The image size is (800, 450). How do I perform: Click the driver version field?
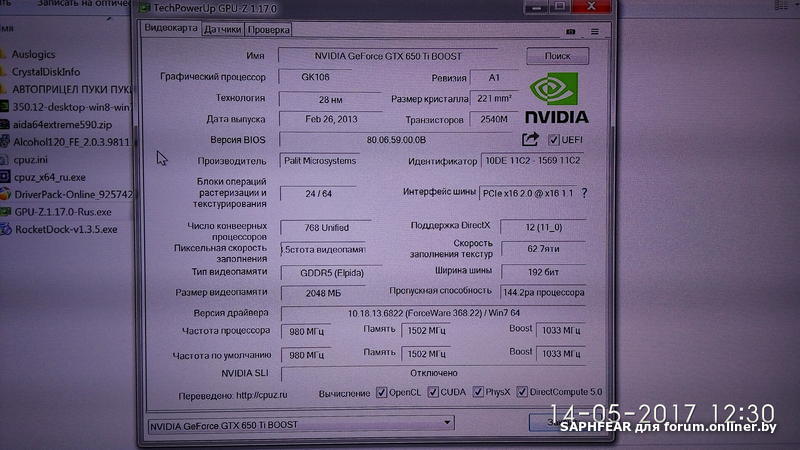pos(434,313)
